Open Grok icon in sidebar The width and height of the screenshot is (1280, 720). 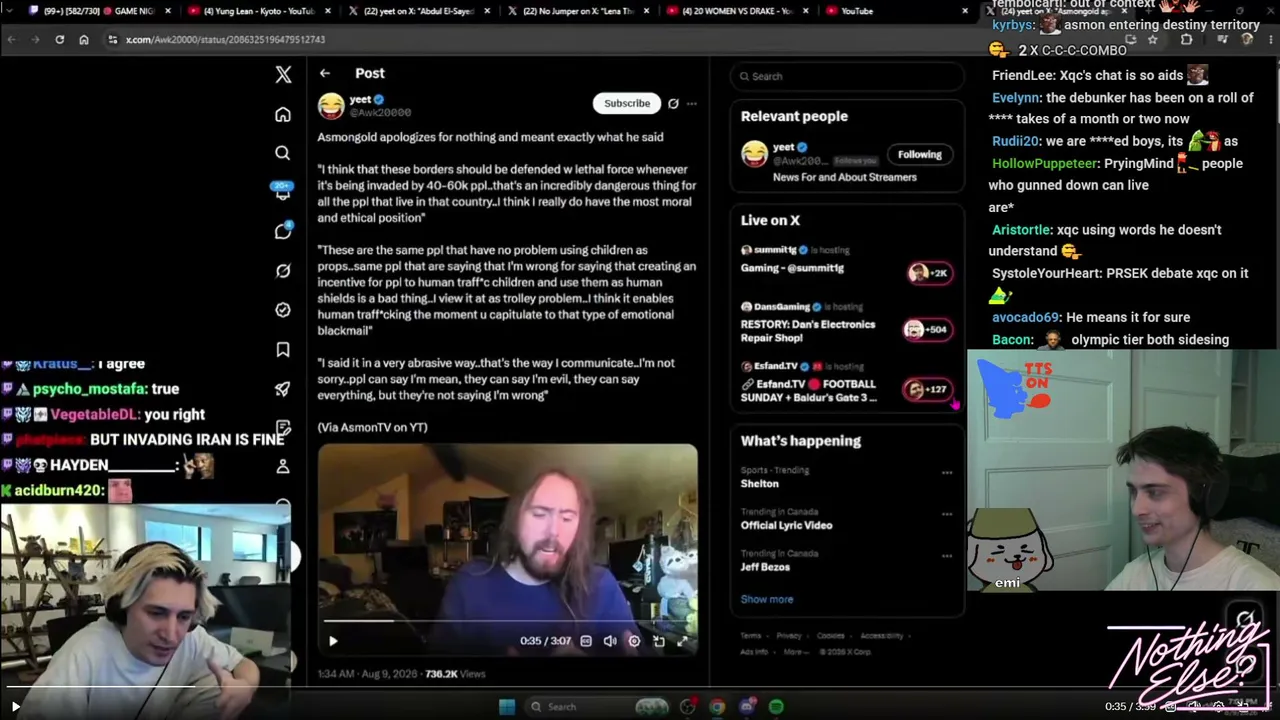pos(283,271)
